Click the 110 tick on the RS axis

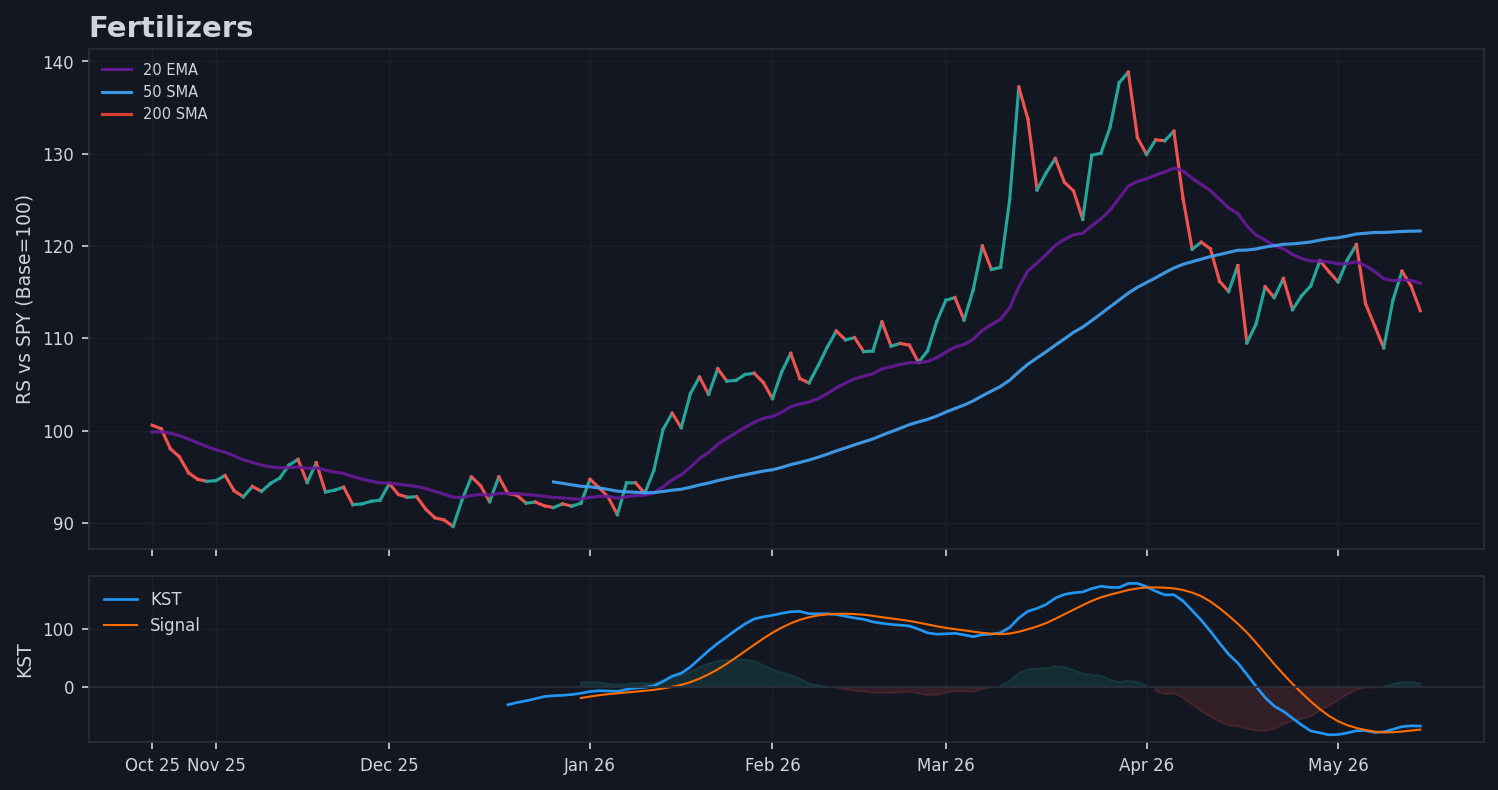(59, 339)
